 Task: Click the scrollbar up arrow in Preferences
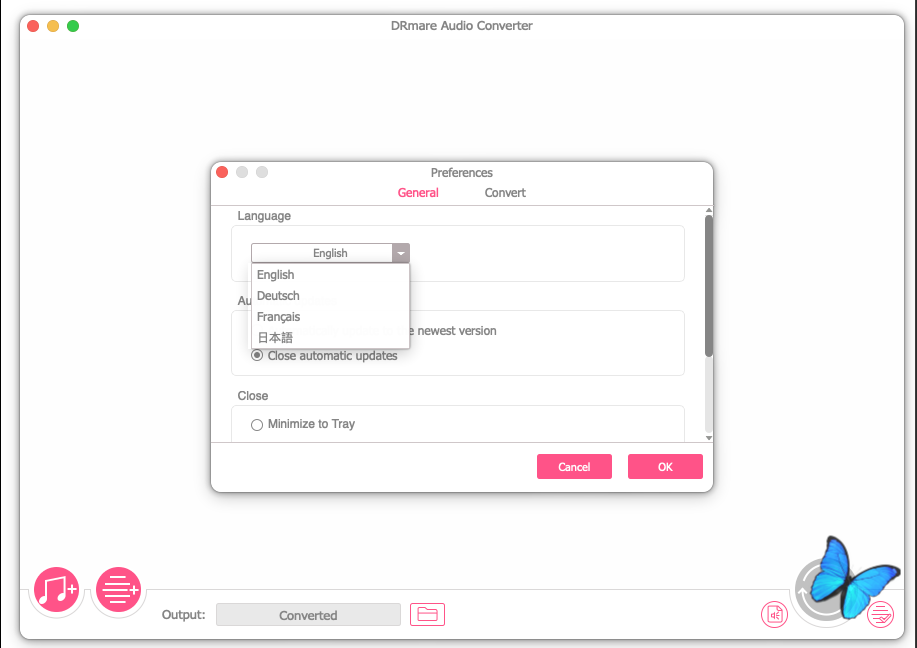tap(709, 210)
